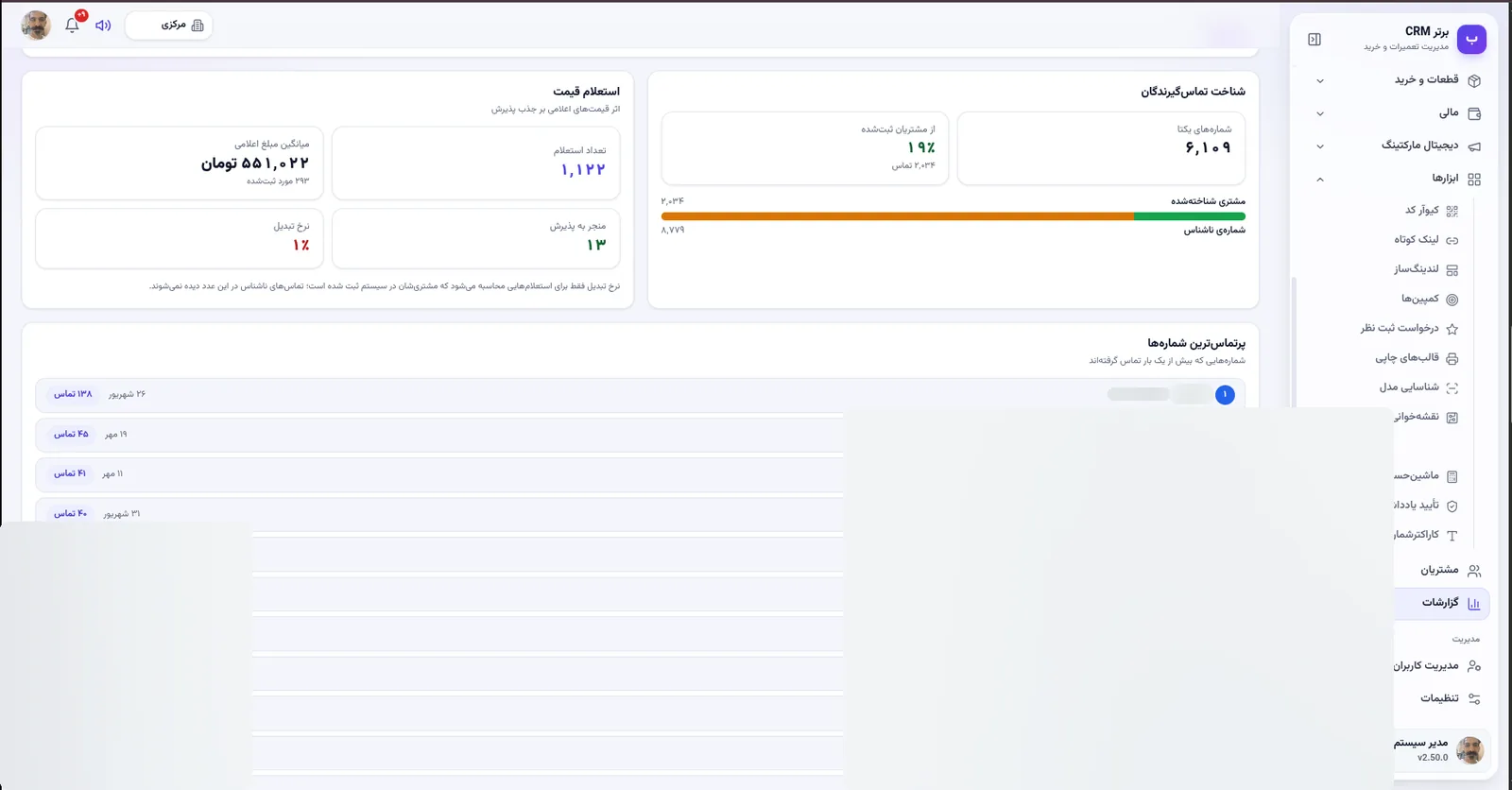Click the orange شماره‌ی ناشناس bar segment
Screen dimensions: 1512x790
click(898, 216)
